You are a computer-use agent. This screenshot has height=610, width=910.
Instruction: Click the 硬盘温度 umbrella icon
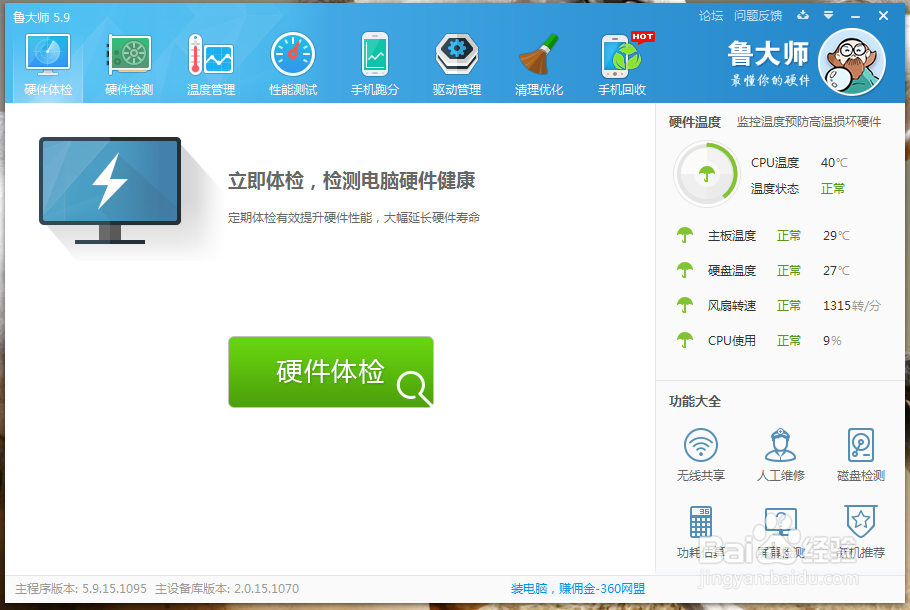685,270
